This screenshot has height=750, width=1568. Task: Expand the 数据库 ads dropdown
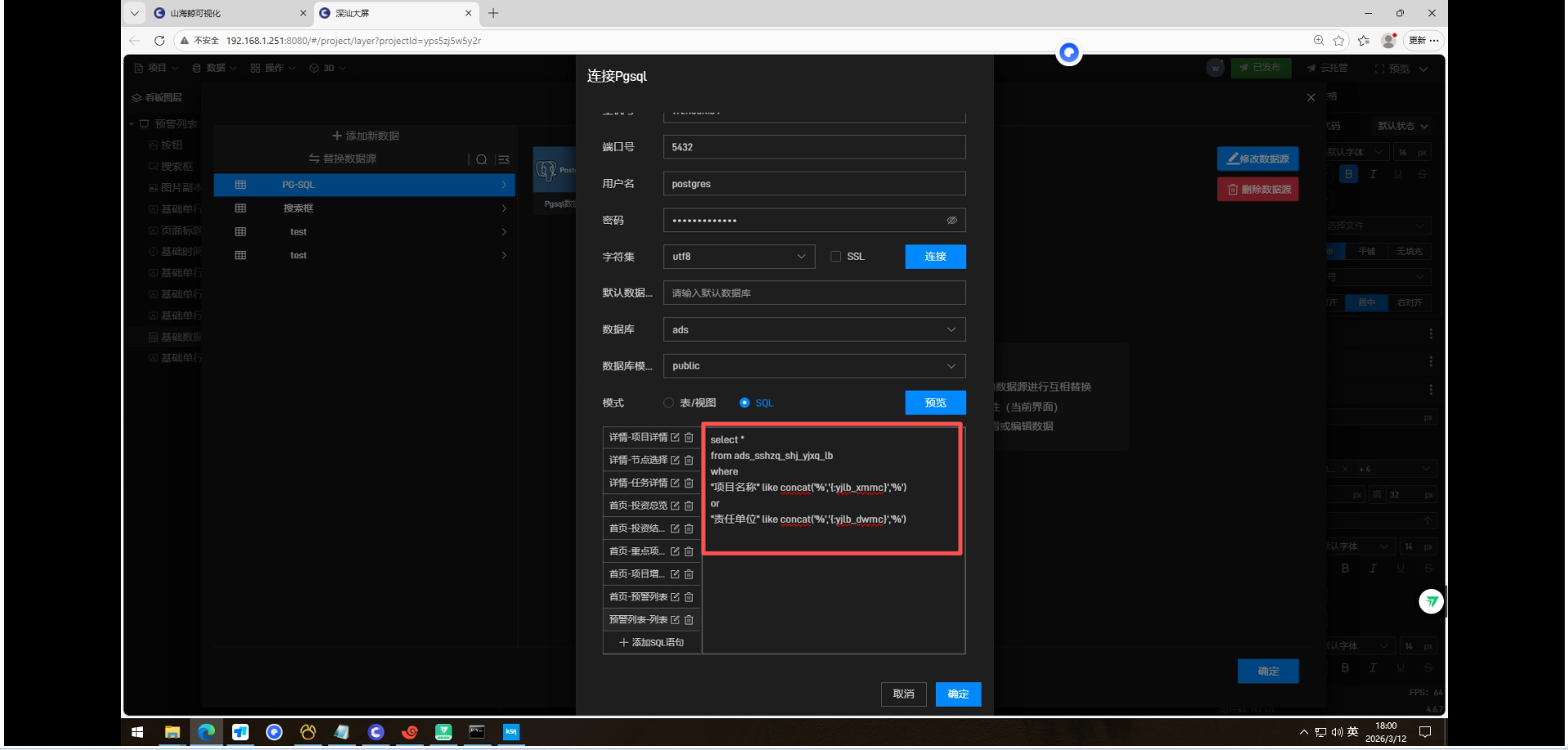pos(813,330)
